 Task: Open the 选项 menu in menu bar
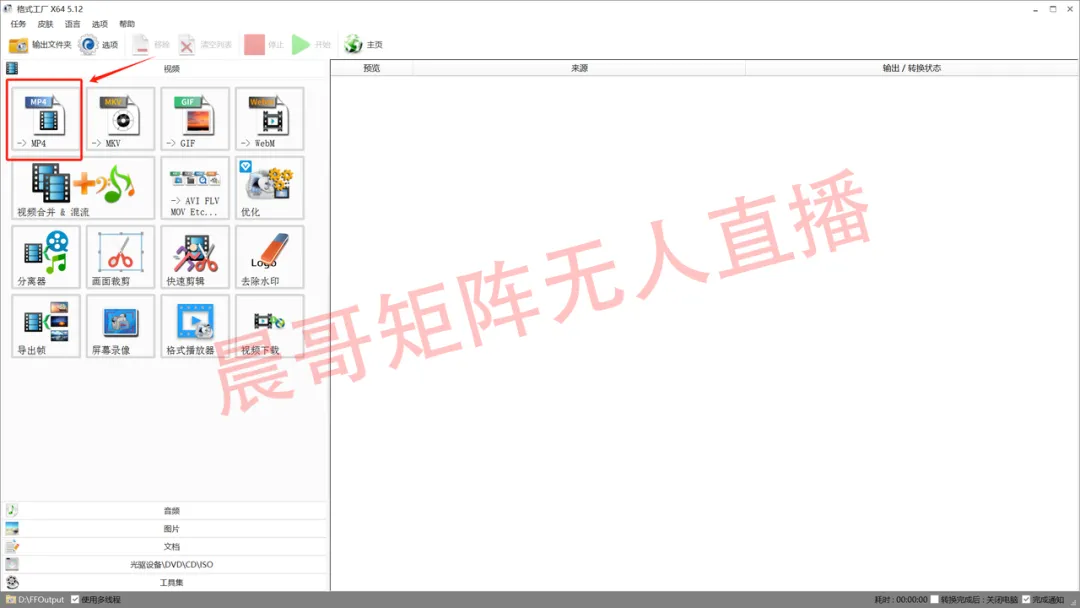pos(100,24)
